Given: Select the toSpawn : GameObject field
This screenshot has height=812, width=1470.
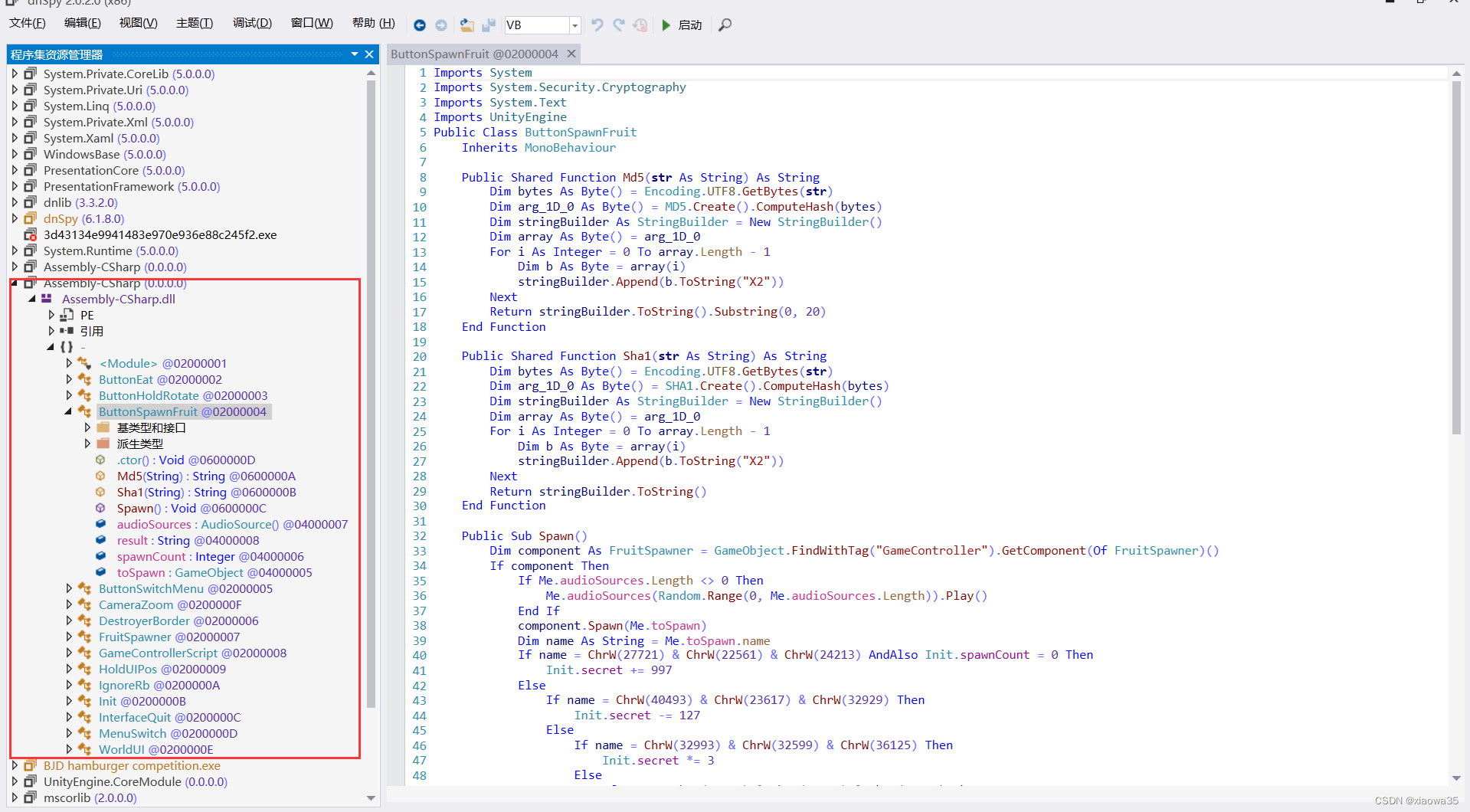Looking at the screenshot, I should (214, 572).
